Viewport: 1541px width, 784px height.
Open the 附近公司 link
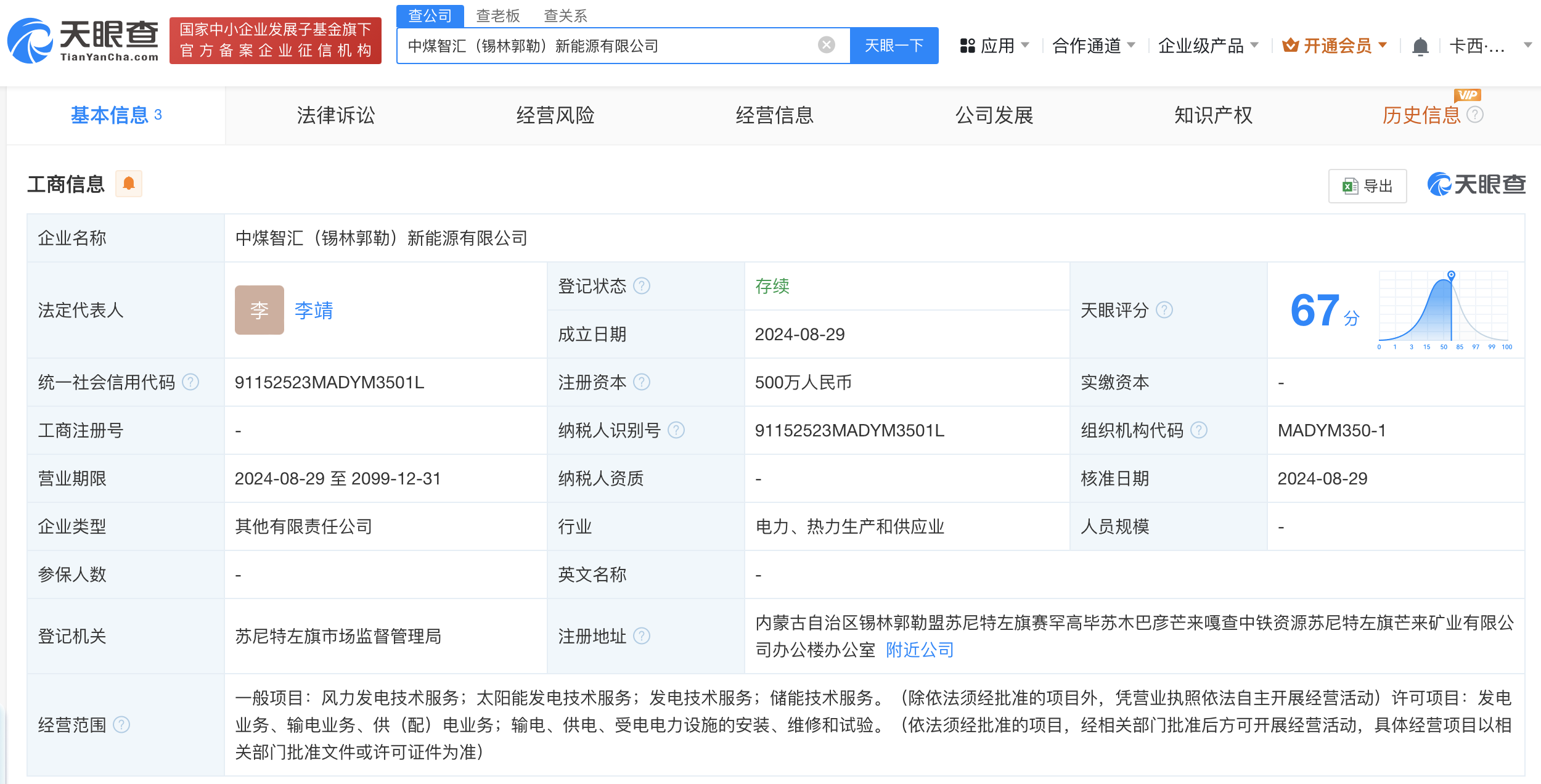pos(918,650)
